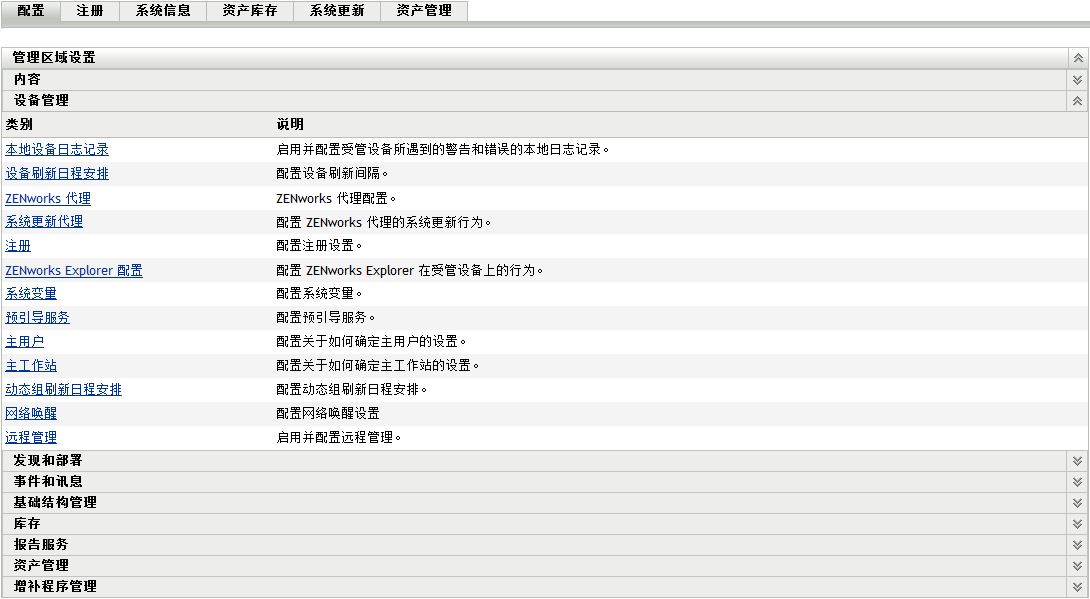Open 本地设备日志记录 settings
Image resolution: width=1090 pixels, height=599 pixels.
pyautogui.click(x=57, y=149)
